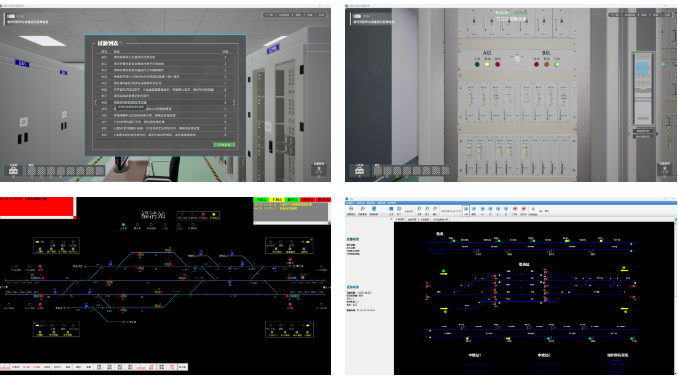Turn the A/B machine selector knob
Viewport: 678px width, 376px height.
517,58
